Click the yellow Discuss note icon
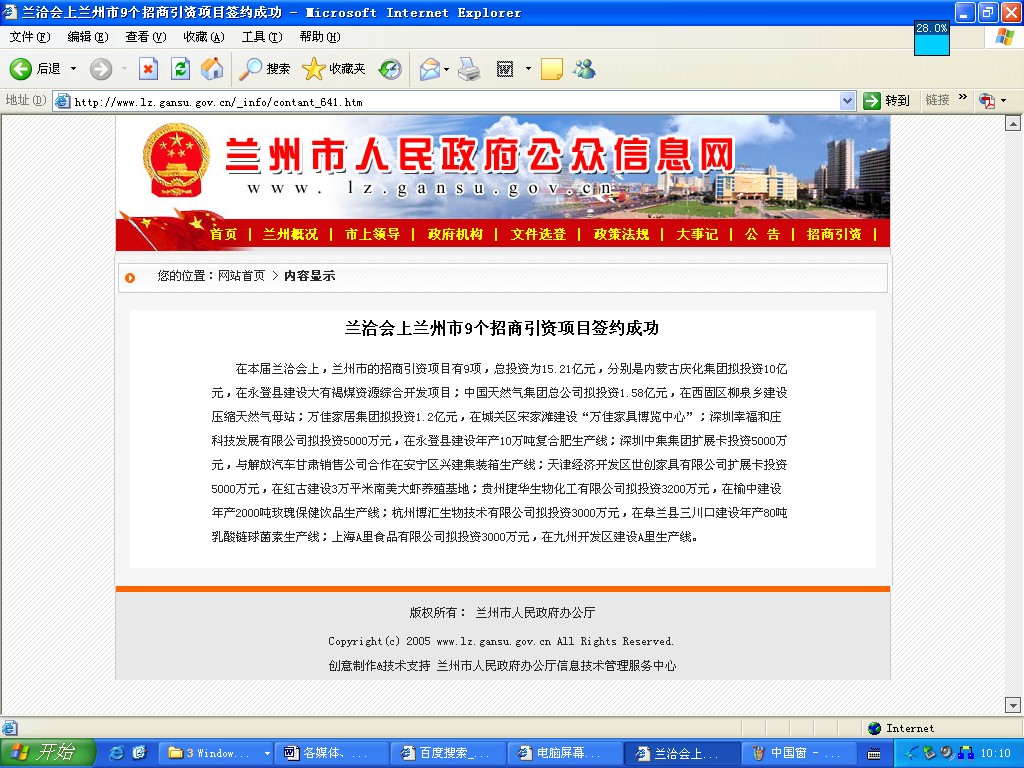The image size is (1024, 768). (552, 69)
